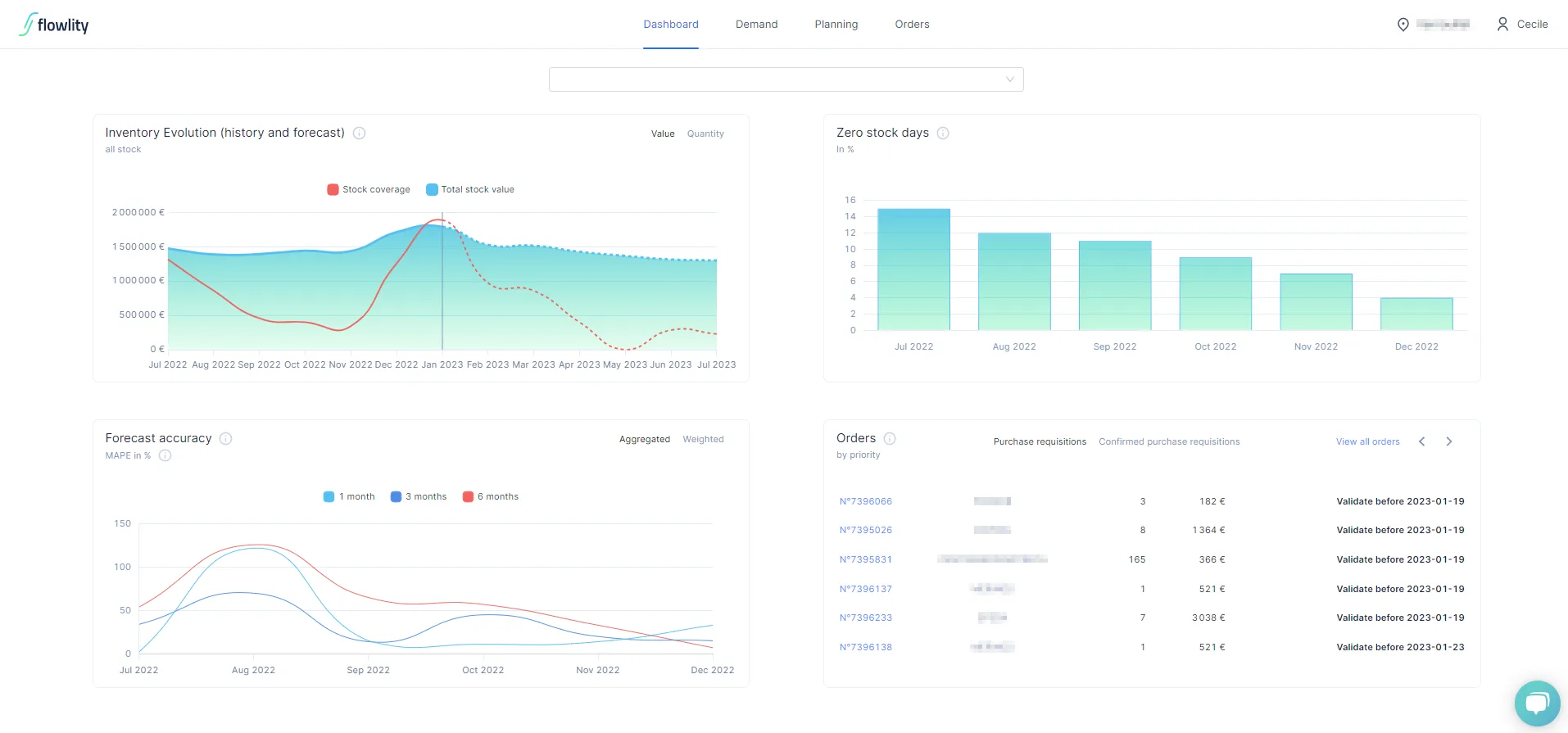
Task: Click the Flowlity logo
Action: click(54, 25)
